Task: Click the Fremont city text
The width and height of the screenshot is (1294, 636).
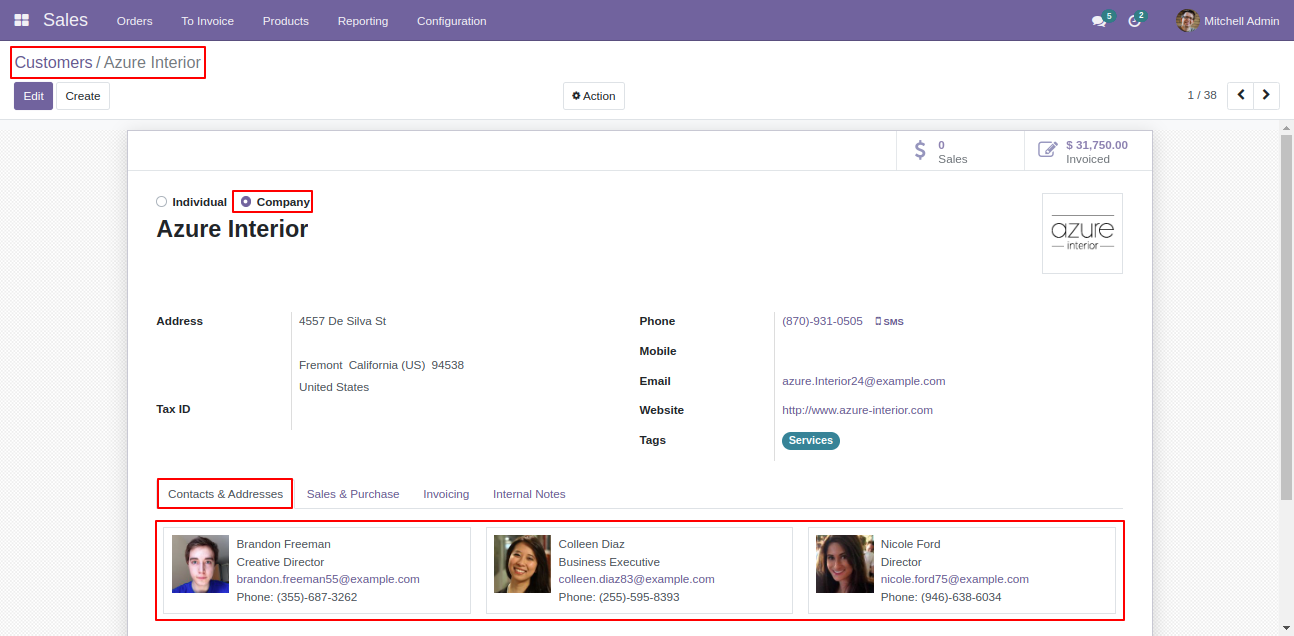Action: tap(321, 365)
